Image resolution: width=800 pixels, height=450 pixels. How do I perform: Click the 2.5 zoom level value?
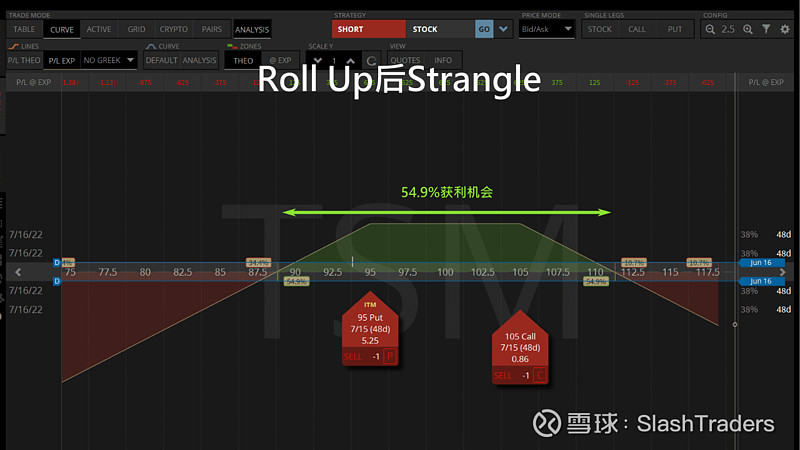point(728,29)
